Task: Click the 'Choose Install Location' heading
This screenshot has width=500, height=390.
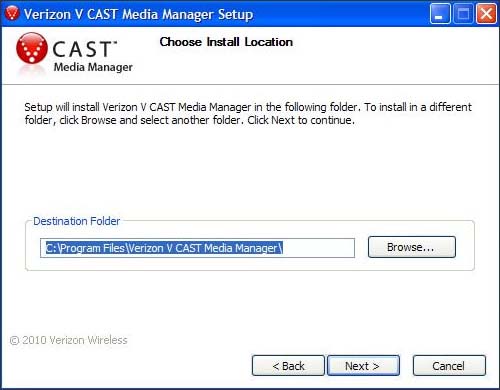Action: [226, 42]
